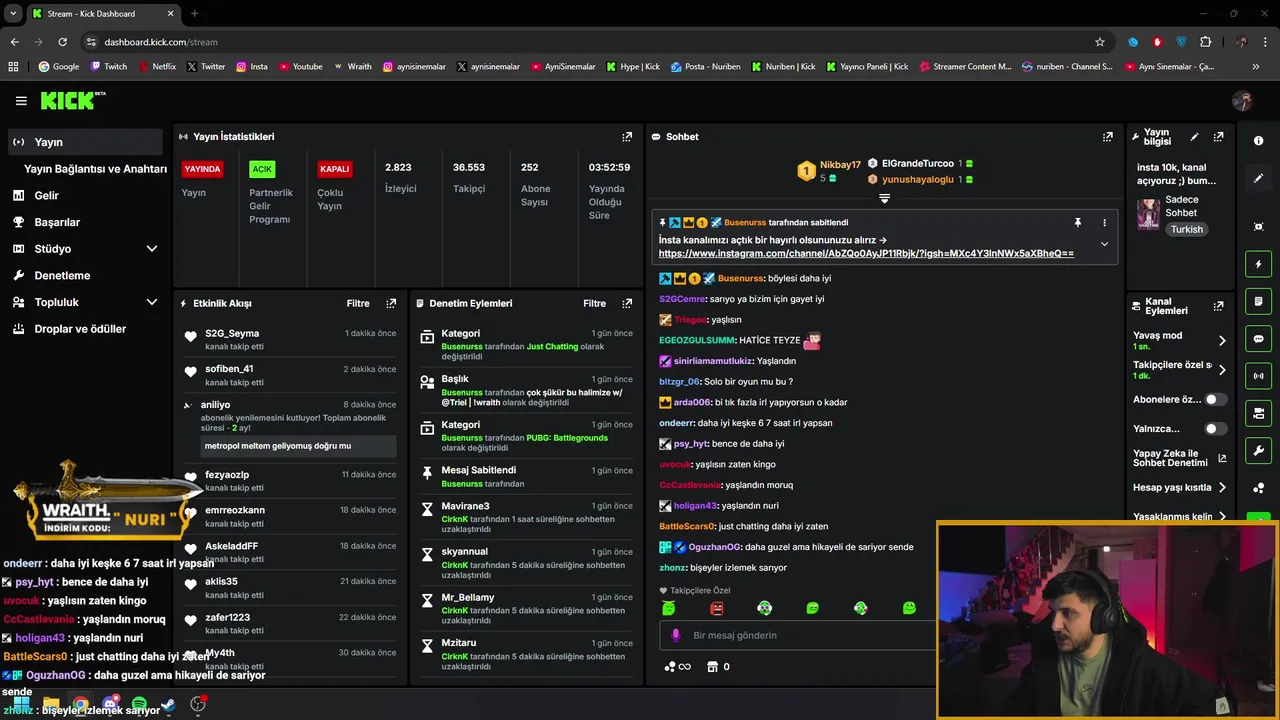Click the Just Chatting category thumbnail
This screenshot has width=1280, height=720.
coord(1148,214)
